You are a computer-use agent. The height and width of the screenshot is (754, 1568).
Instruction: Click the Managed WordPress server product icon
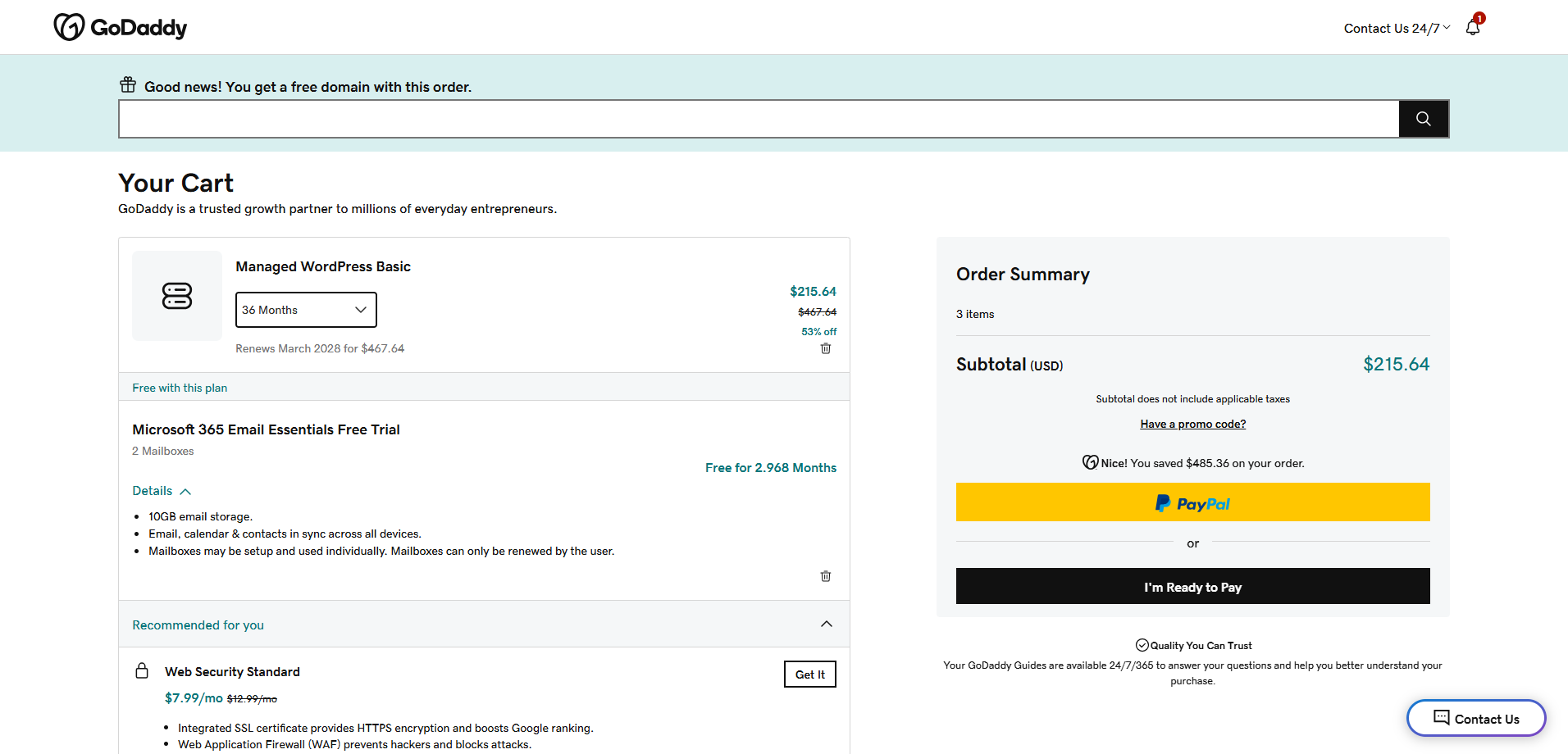coord(177,296)
